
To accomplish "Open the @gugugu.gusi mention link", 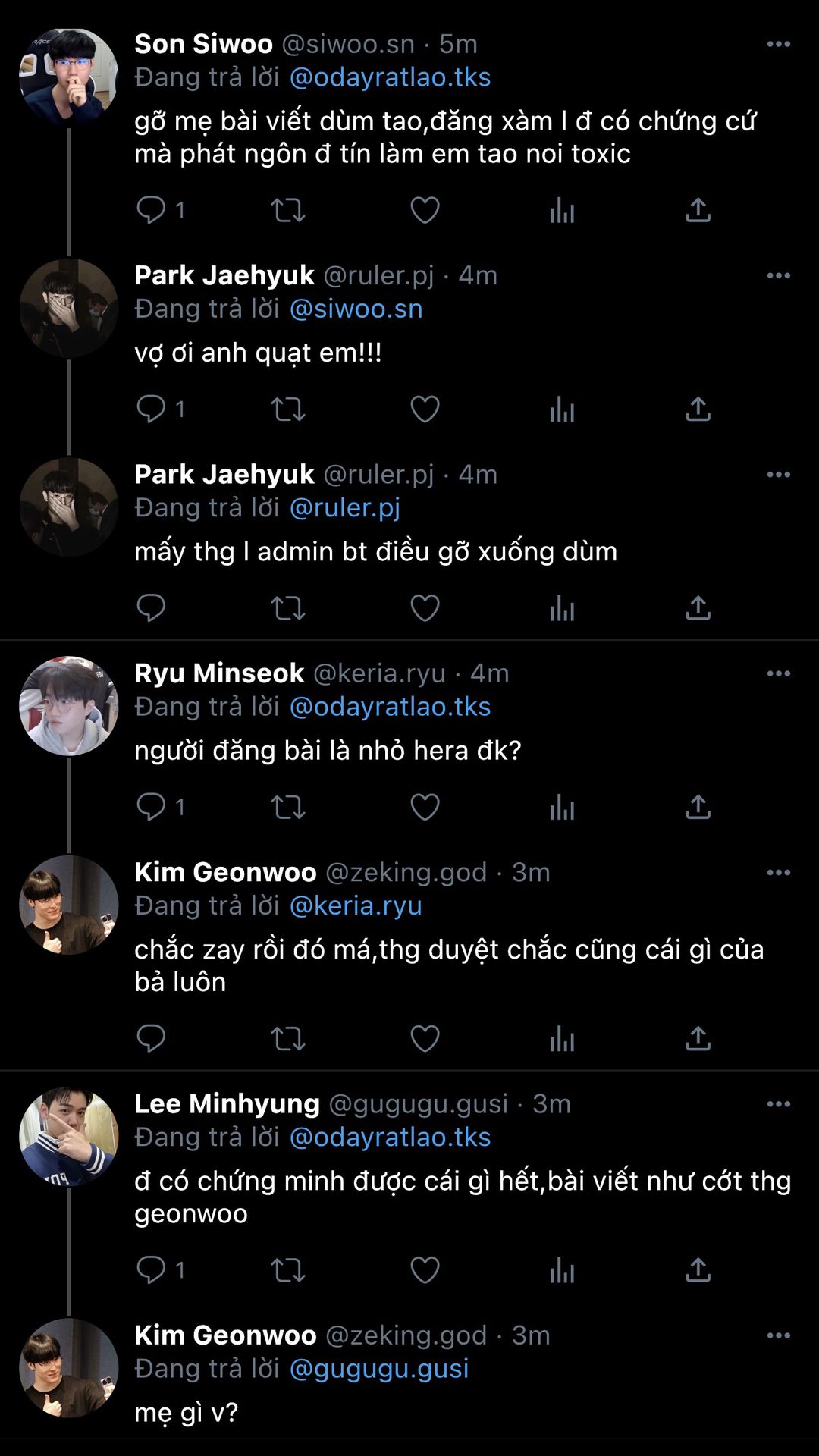I will click(379, 1368).
